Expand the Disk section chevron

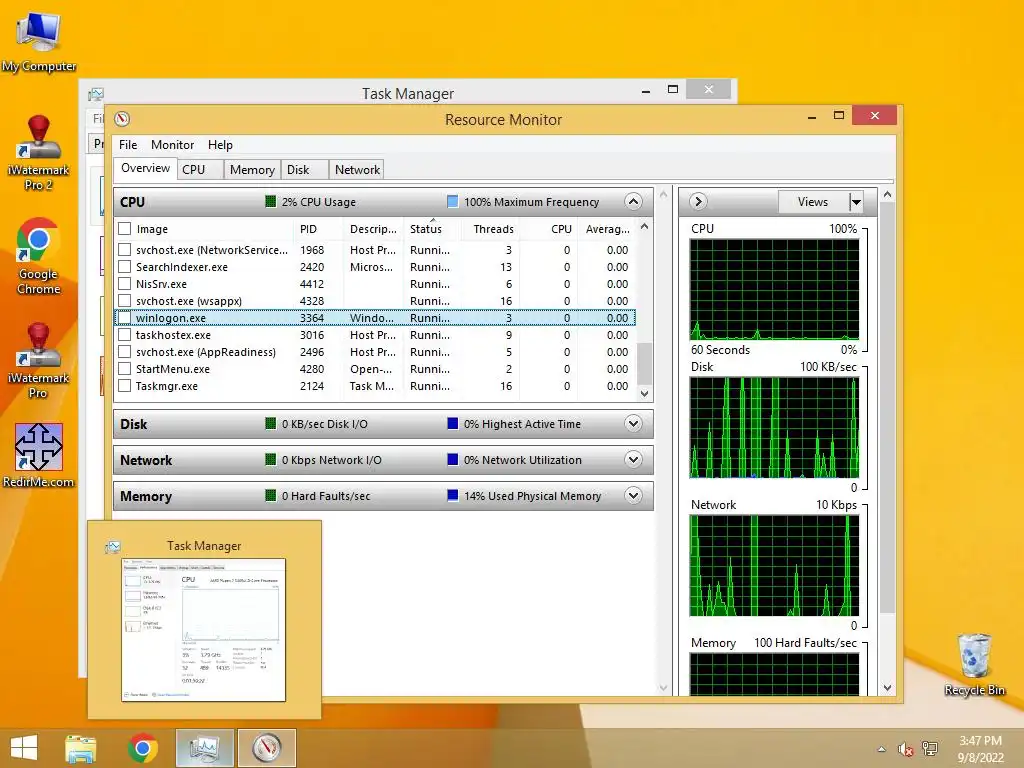tap(633, 423)
